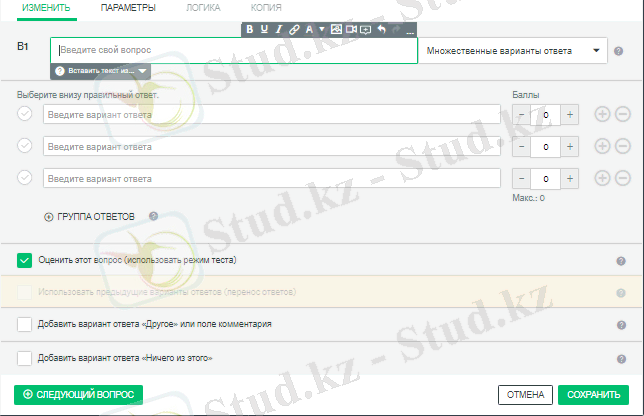
Task: Expand the text color dropdown arrow
Action: click(x=322, y=30)
